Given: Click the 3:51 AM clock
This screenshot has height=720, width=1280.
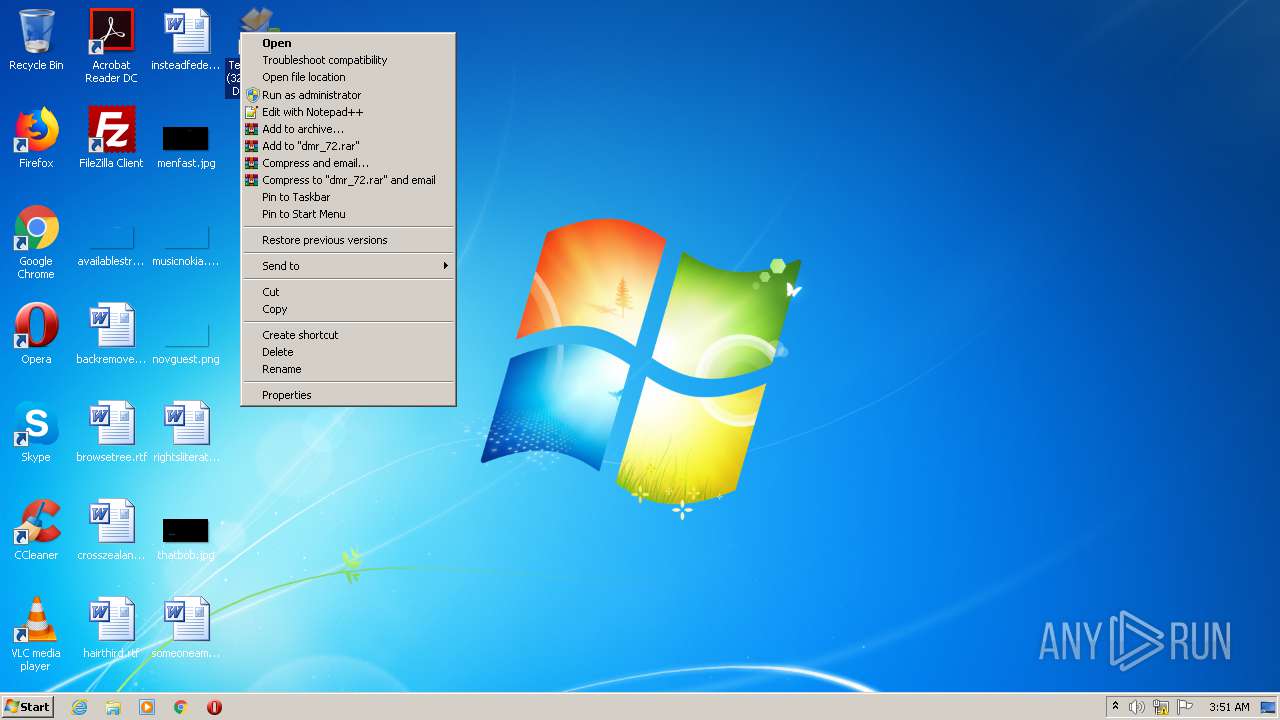Looking at the screenshot, I should tap(1229, 707).
